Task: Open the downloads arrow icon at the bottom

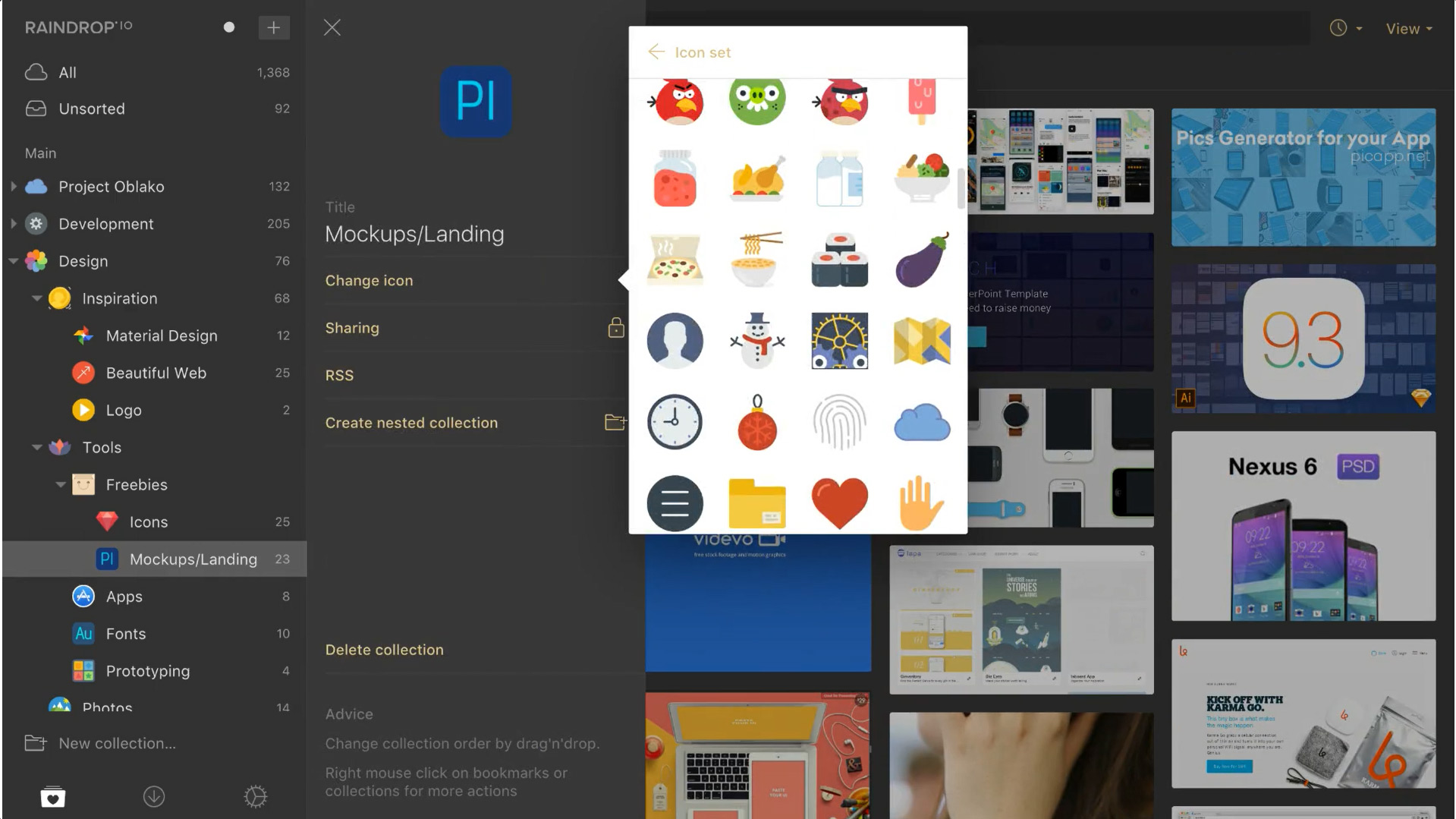Action: point(154,796)
